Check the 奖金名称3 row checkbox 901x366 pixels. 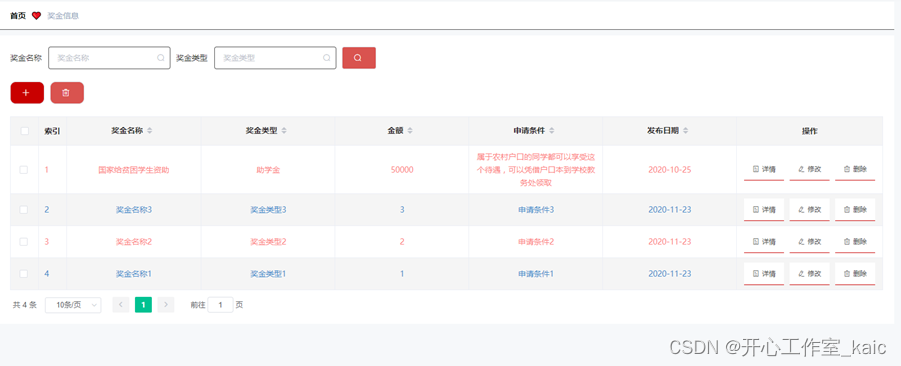[x=24, y=210]
